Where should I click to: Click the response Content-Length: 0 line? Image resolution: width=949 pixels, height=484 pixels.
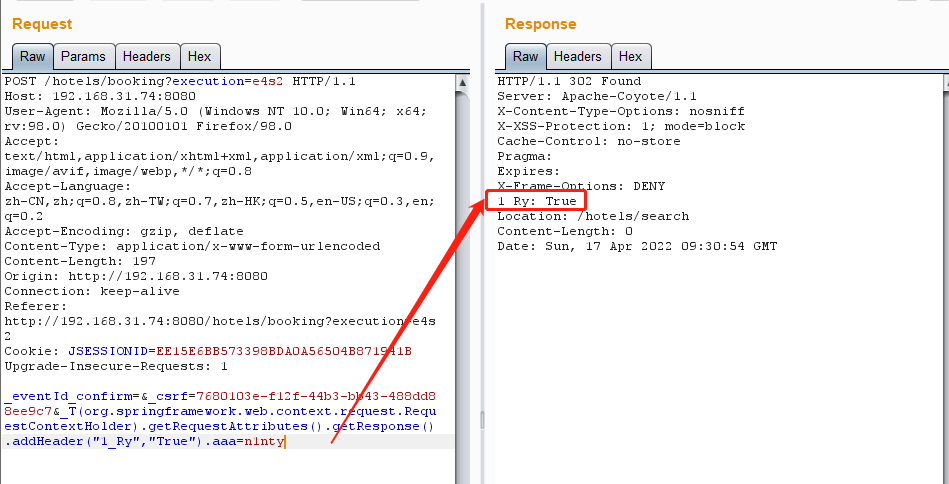pyautogui.click(x=565, y=231)
